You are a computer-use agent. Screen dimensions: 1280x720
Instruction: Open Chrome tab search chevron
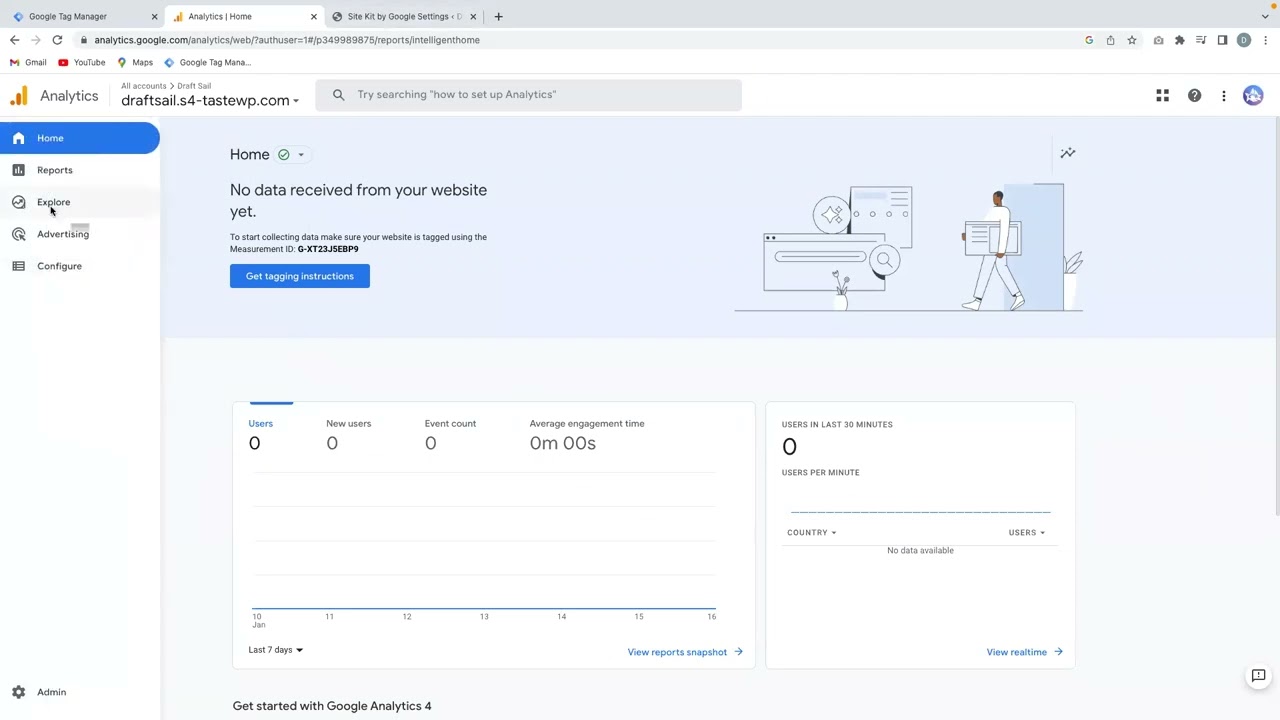click(x=1265, y=16)
